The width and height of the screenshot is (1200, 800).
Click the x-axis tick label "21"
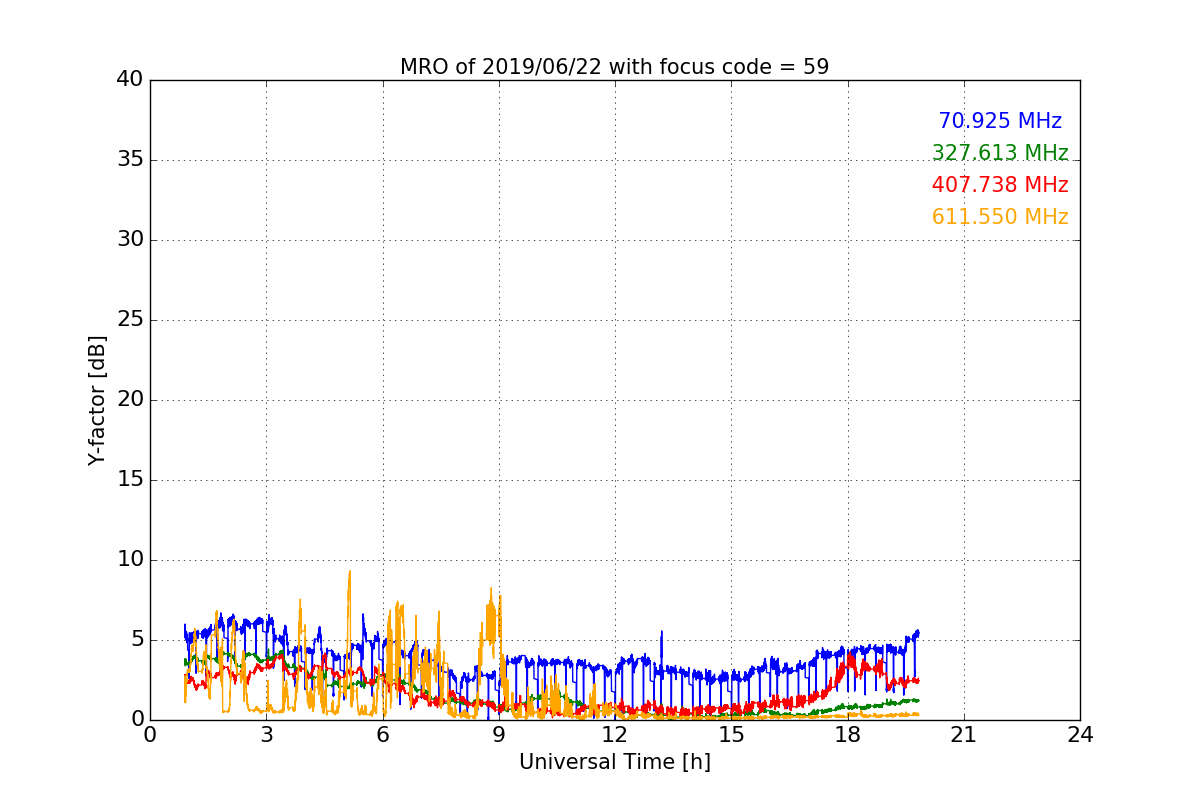964,735
